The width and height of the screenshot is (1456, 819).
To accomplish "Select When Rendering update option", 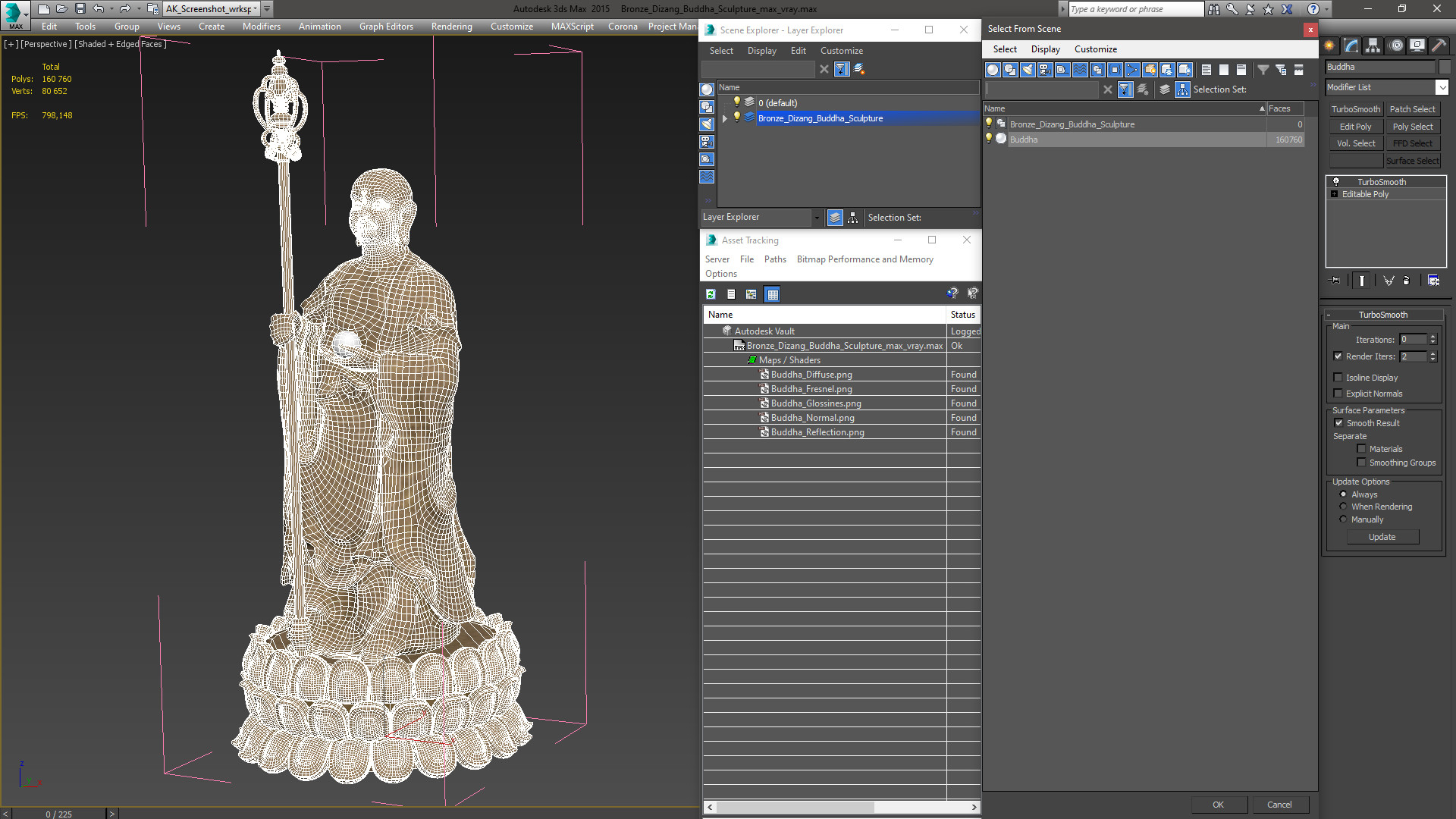I will (x=1343, y=507).
